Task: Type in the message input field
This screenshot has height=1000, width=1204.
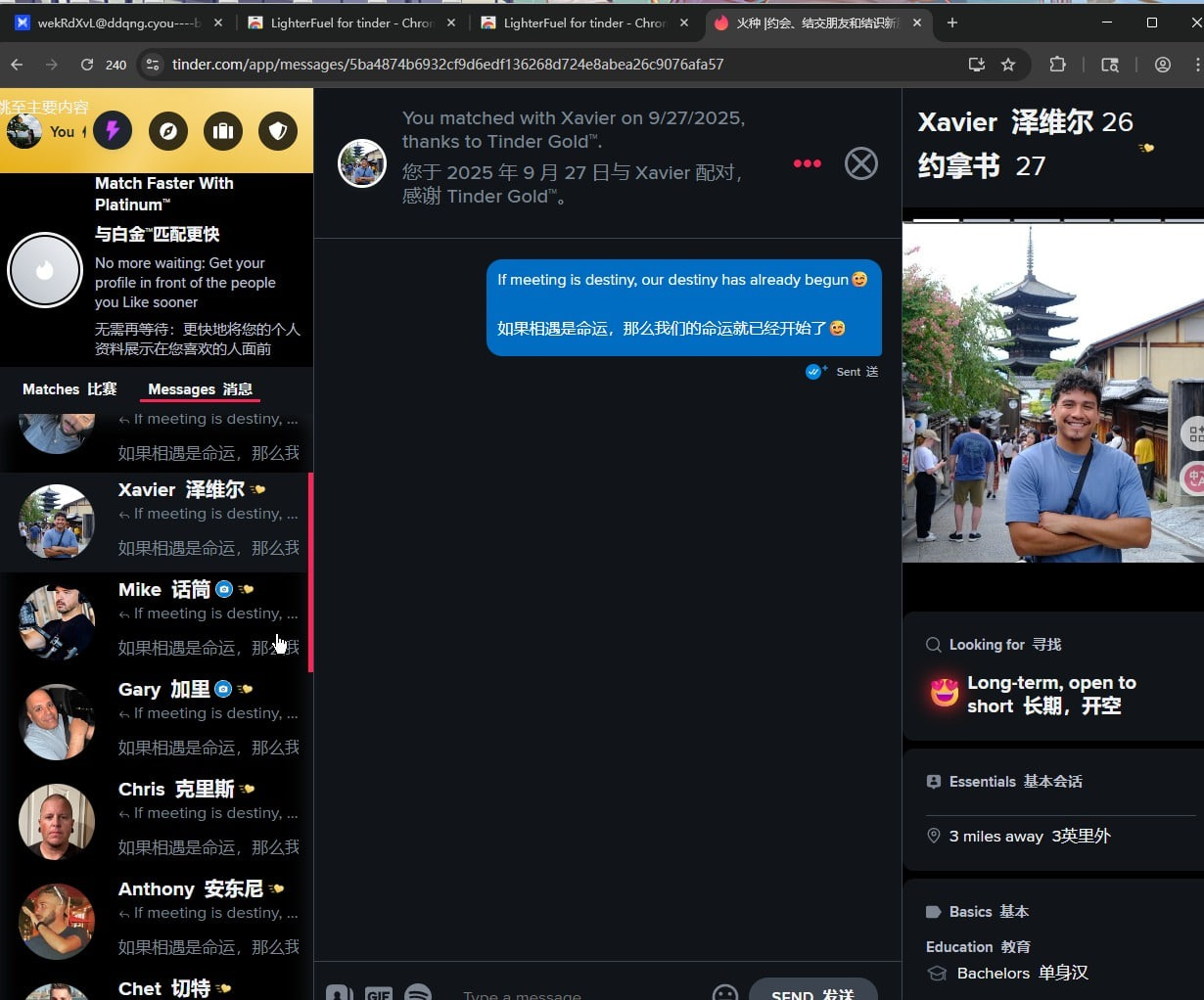Action: (578, 994)
